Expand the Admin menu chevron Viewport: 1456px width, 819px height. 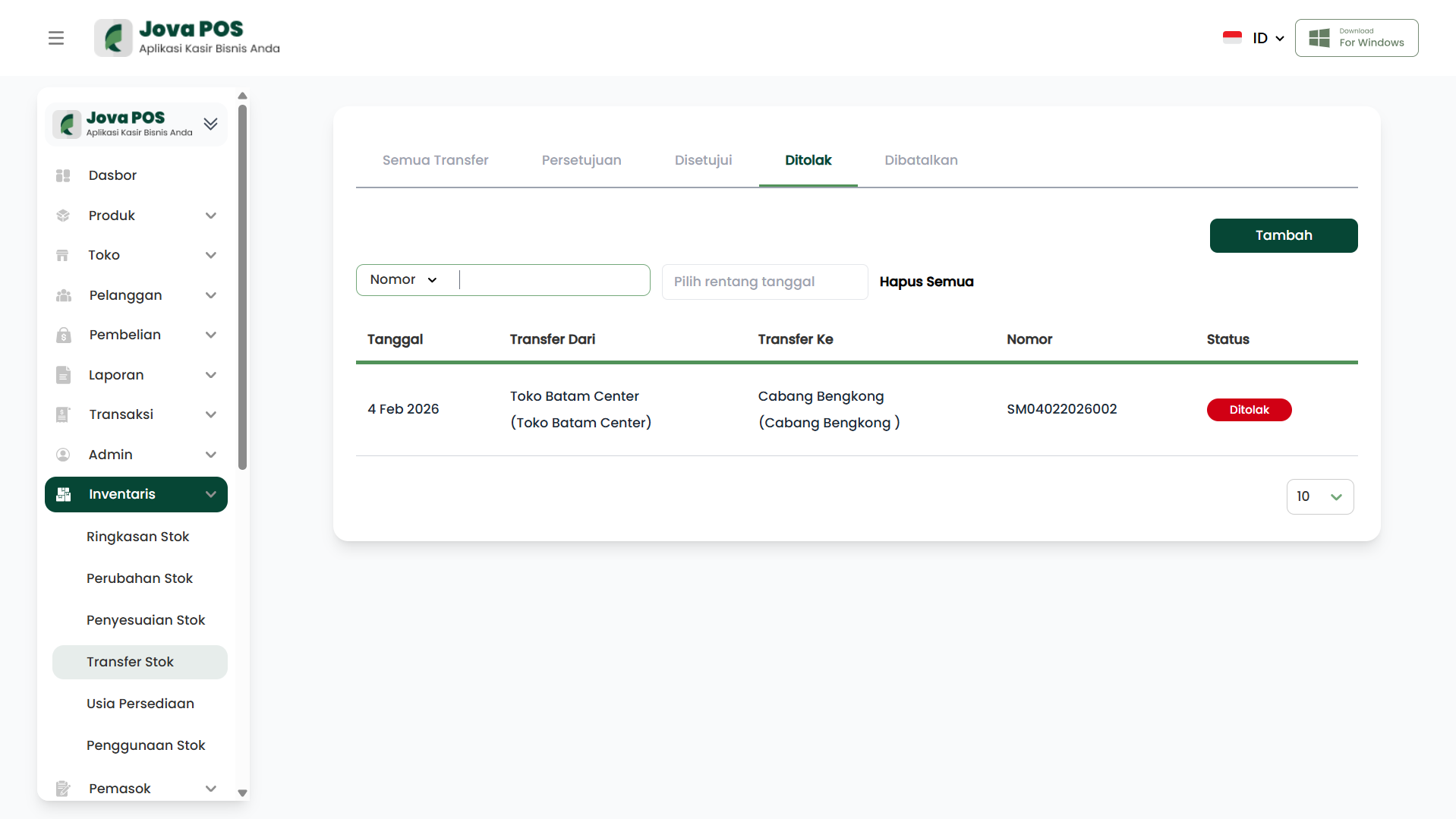click(211, 455)
